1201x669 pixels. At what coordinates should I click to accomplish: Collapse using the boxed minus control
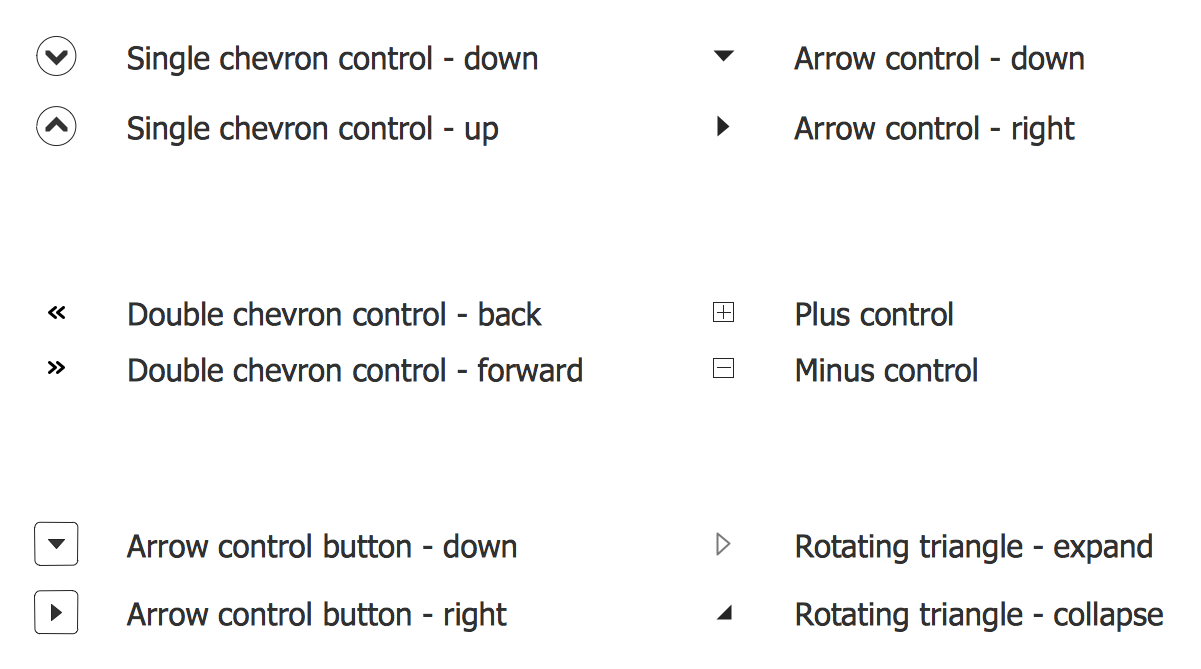coord(723,369)
